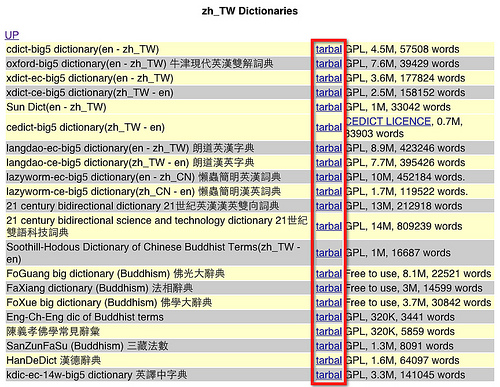Open Soothill-Hodous Buddhist Terms tarball link
Viewport: 500px width, 387px height.
click(329, 253)
